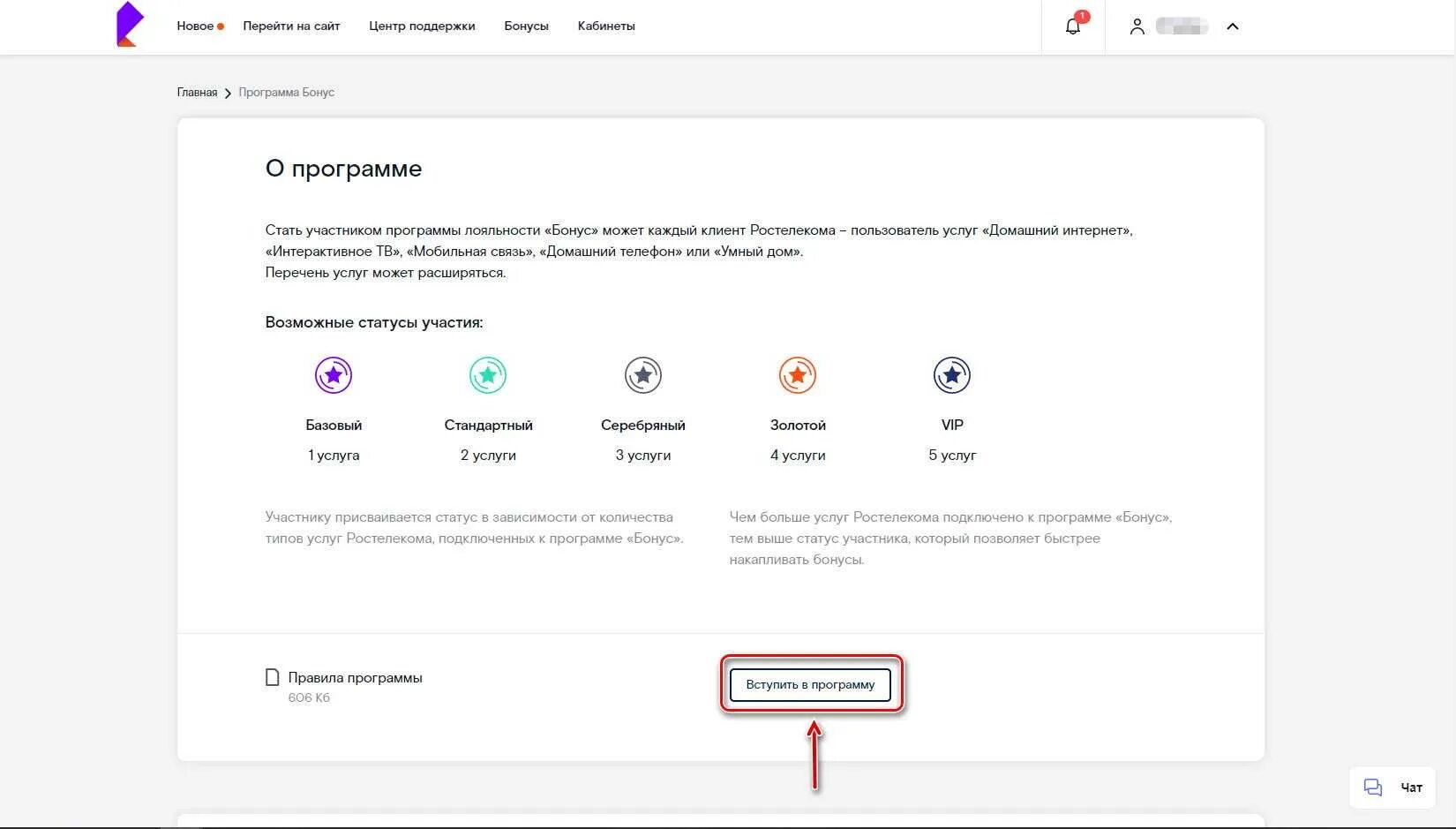Click the Стандартный status label
The image size is (1456, 829).
[488, 425]
